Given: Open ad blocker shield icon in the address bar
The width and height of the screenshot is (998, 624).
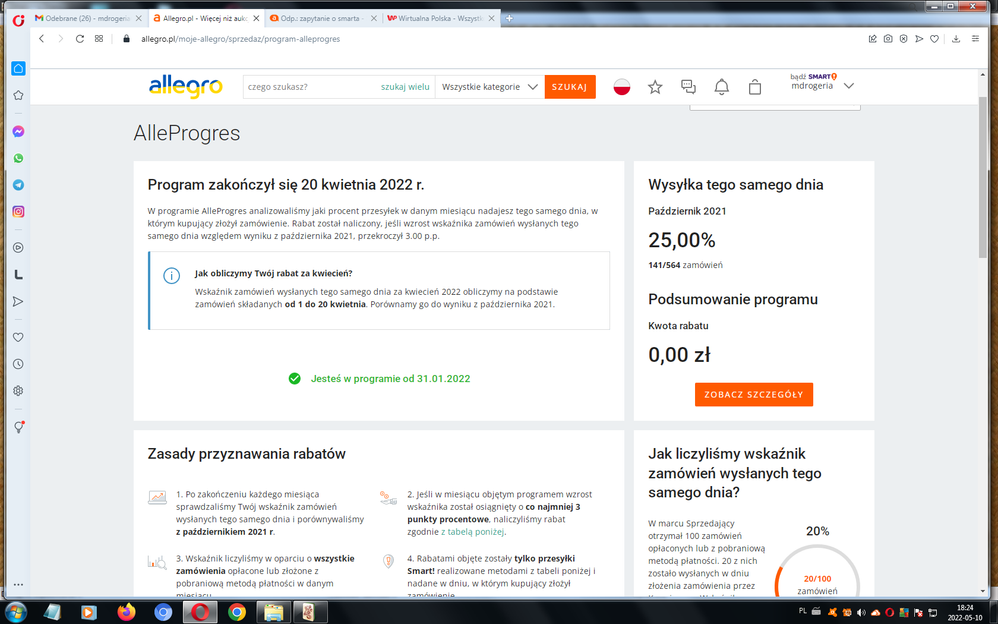Looking at the screenshot, I should click(903, 39).
